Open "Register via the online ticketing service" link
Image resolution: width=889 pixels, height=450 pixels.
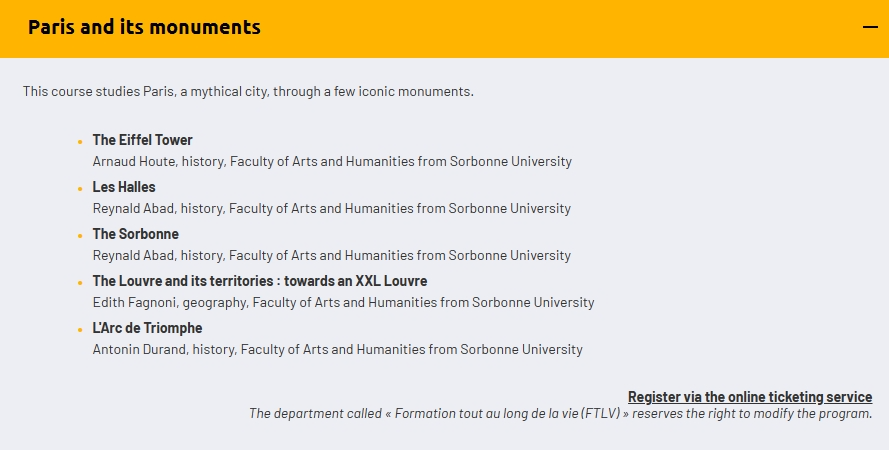pos(749,397)
